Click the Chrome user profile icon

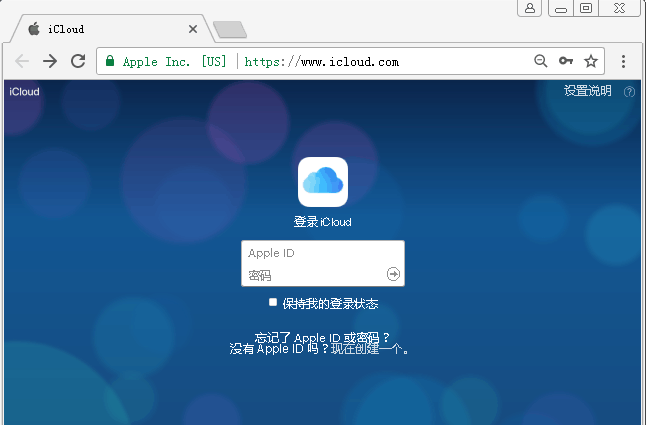click(x=530, y=8)
